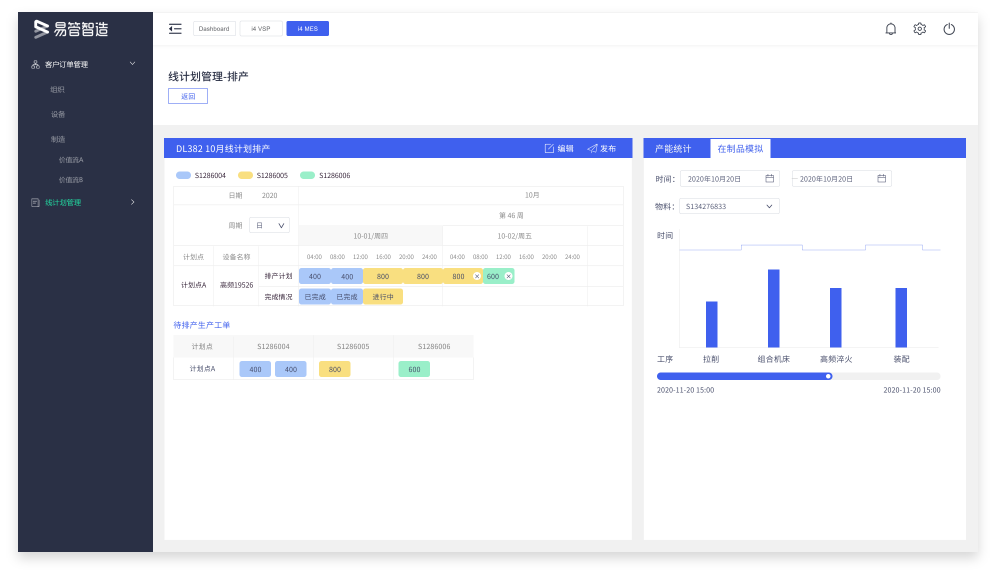Select 价值流B in the sidebar
The height and width of the screenshot is (576, 996).
(71, 180)
